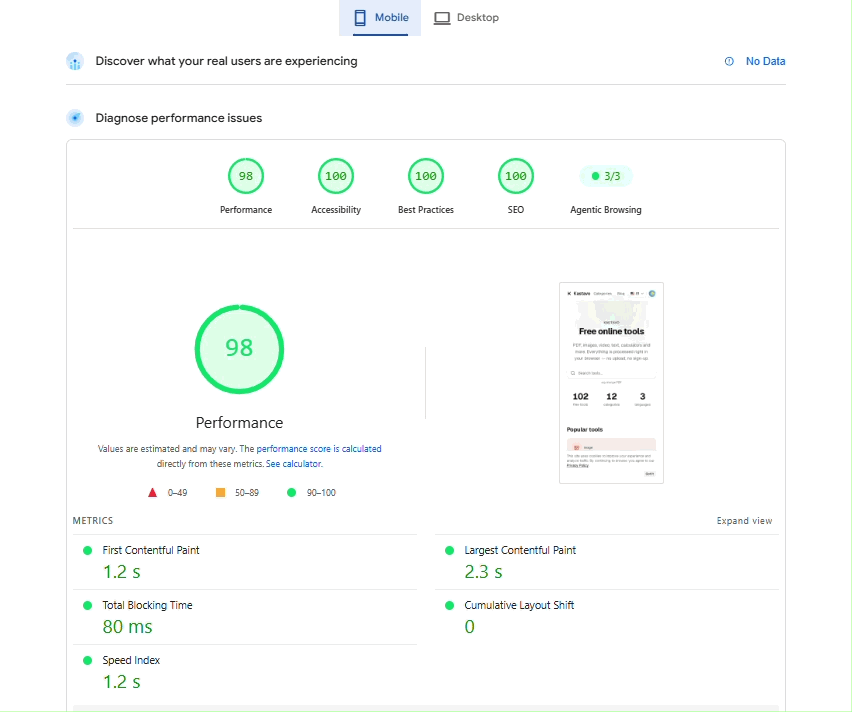852x712 pixels.
Task: Switch to the Mobile tab
Action: click(x=380, y=17)
